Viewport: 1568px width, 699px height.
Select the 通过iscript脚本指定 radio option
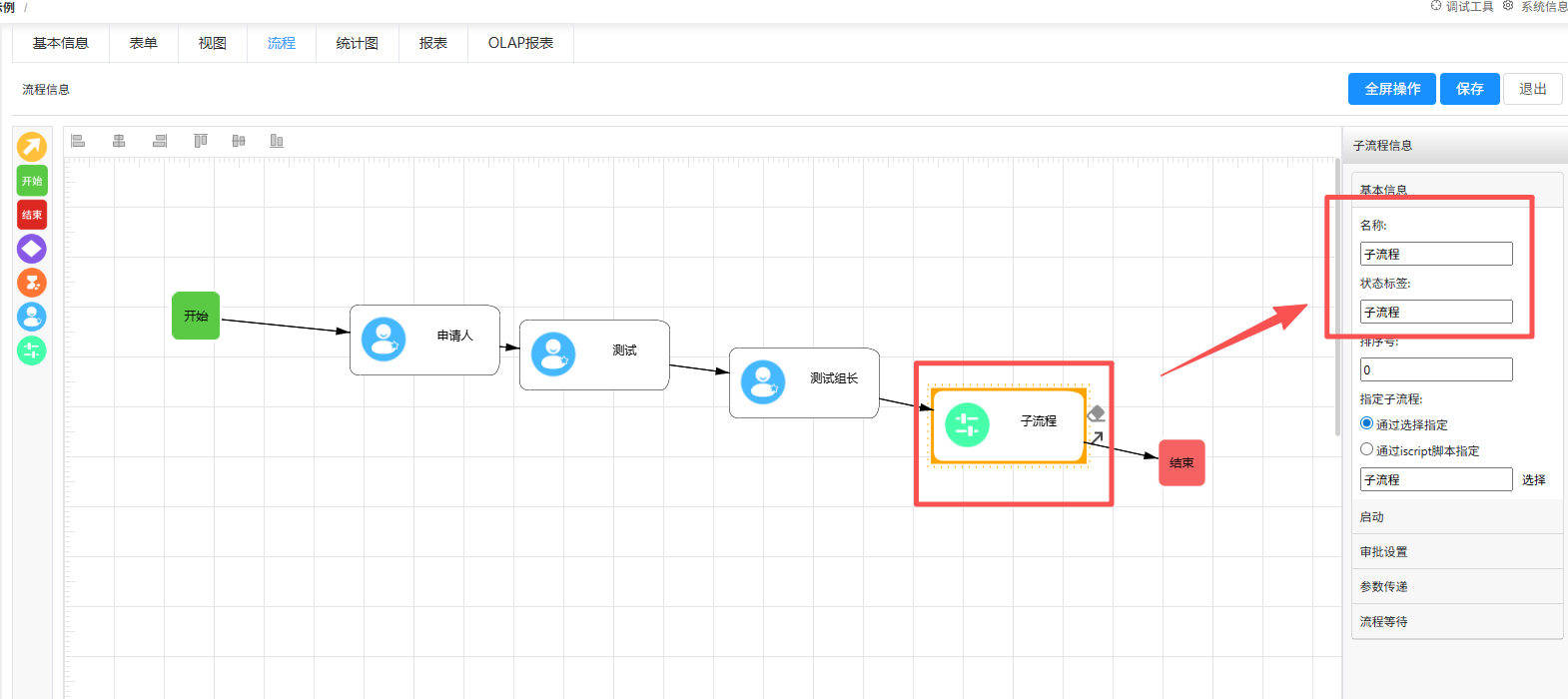point(1367,449)
